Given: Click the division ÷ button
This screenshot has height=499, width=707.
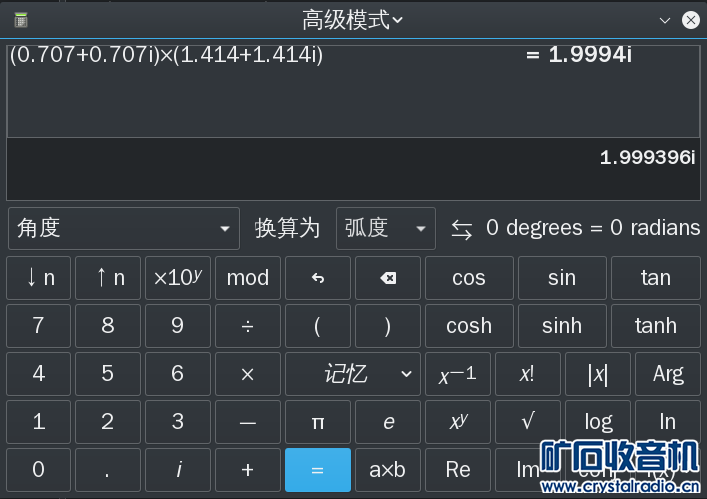Looking at the screenshot, I should click(x=248, y=326).
